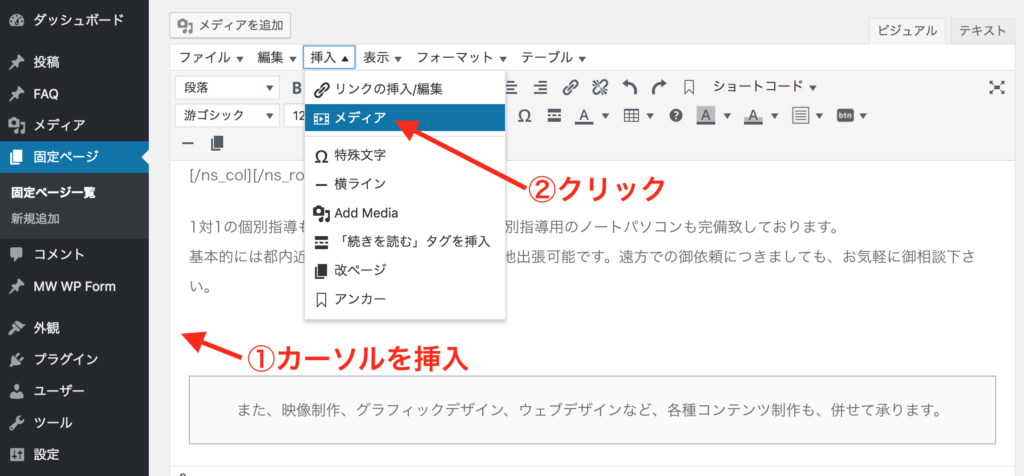Open the 游ゴシック font family dropdown
Image resolution: width=1024 pixels, height=476 pixels.
click(226, 116)
